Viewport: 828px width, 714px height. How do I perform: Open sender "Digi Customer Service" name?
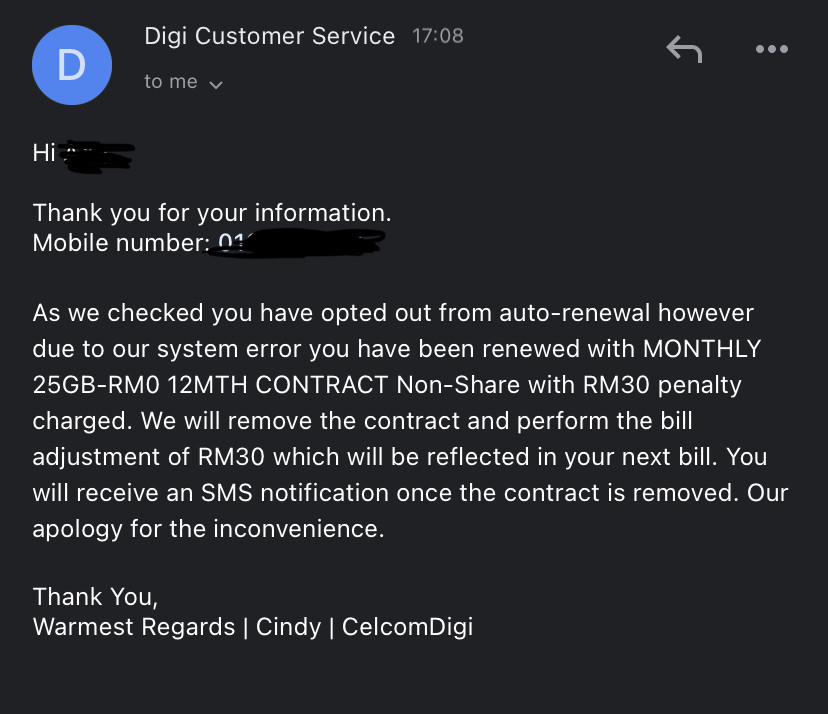tap(269, 36)
